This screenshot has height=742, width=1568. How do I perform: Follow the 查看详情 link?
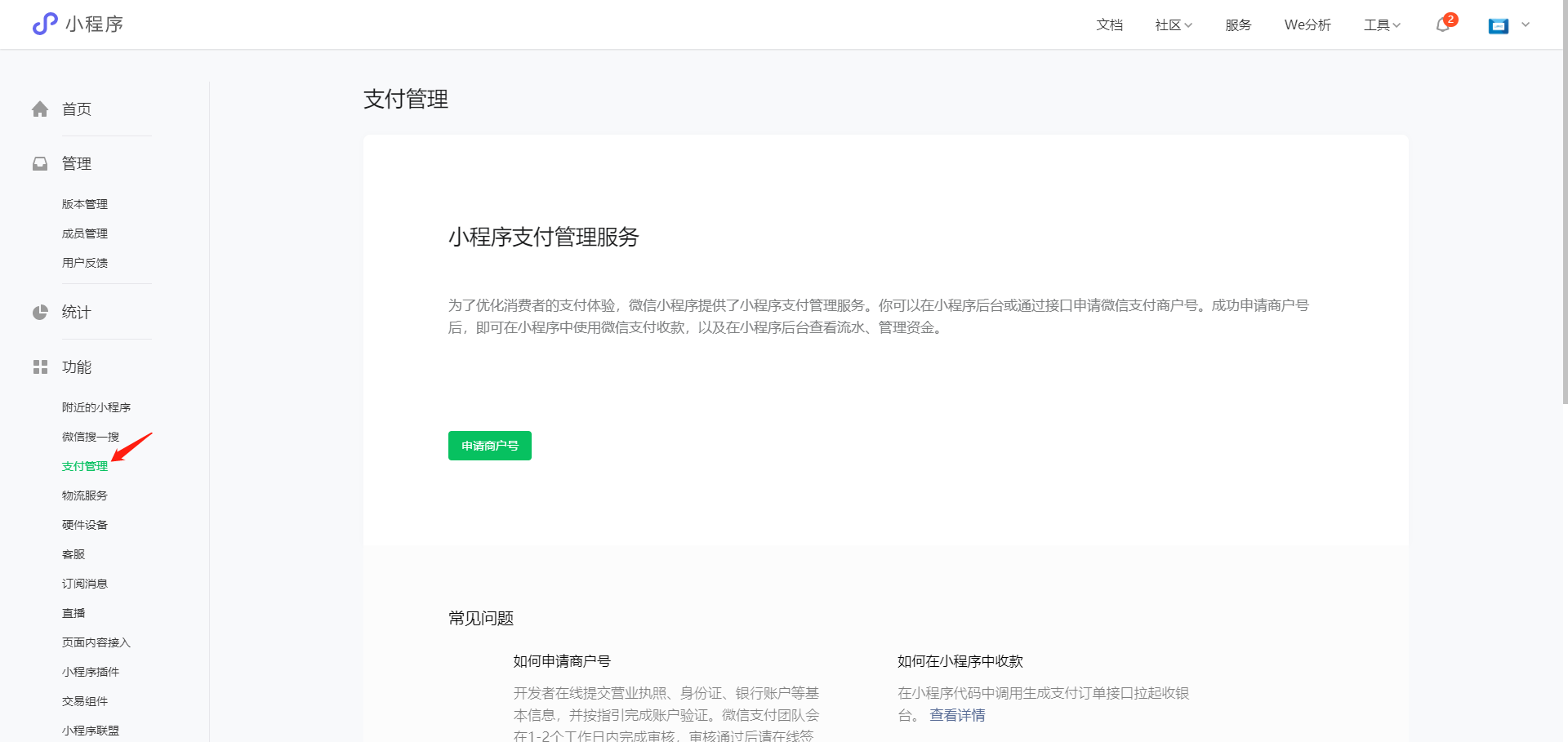(x=957, y=715)
